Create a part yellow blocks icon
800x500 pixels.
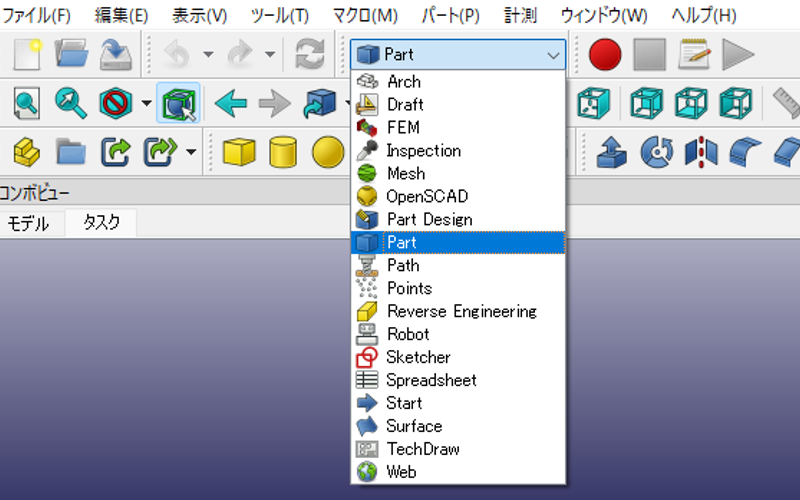(x=27, y=152)
